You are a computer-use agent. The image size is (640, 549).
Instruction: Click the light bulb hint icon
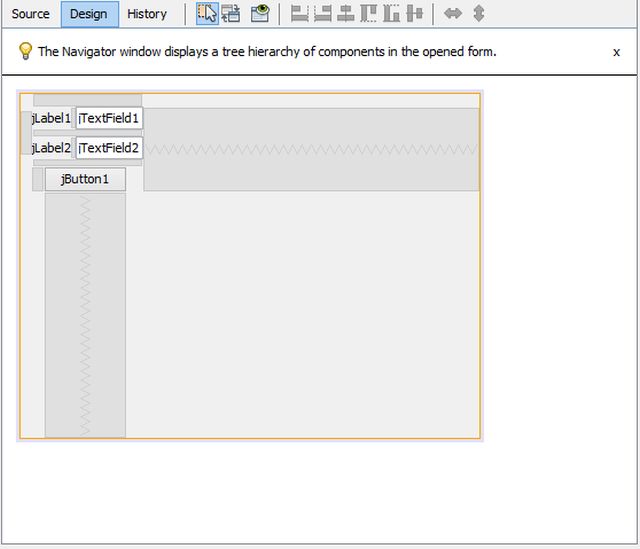pyautogui.click(x=25, y=51)
